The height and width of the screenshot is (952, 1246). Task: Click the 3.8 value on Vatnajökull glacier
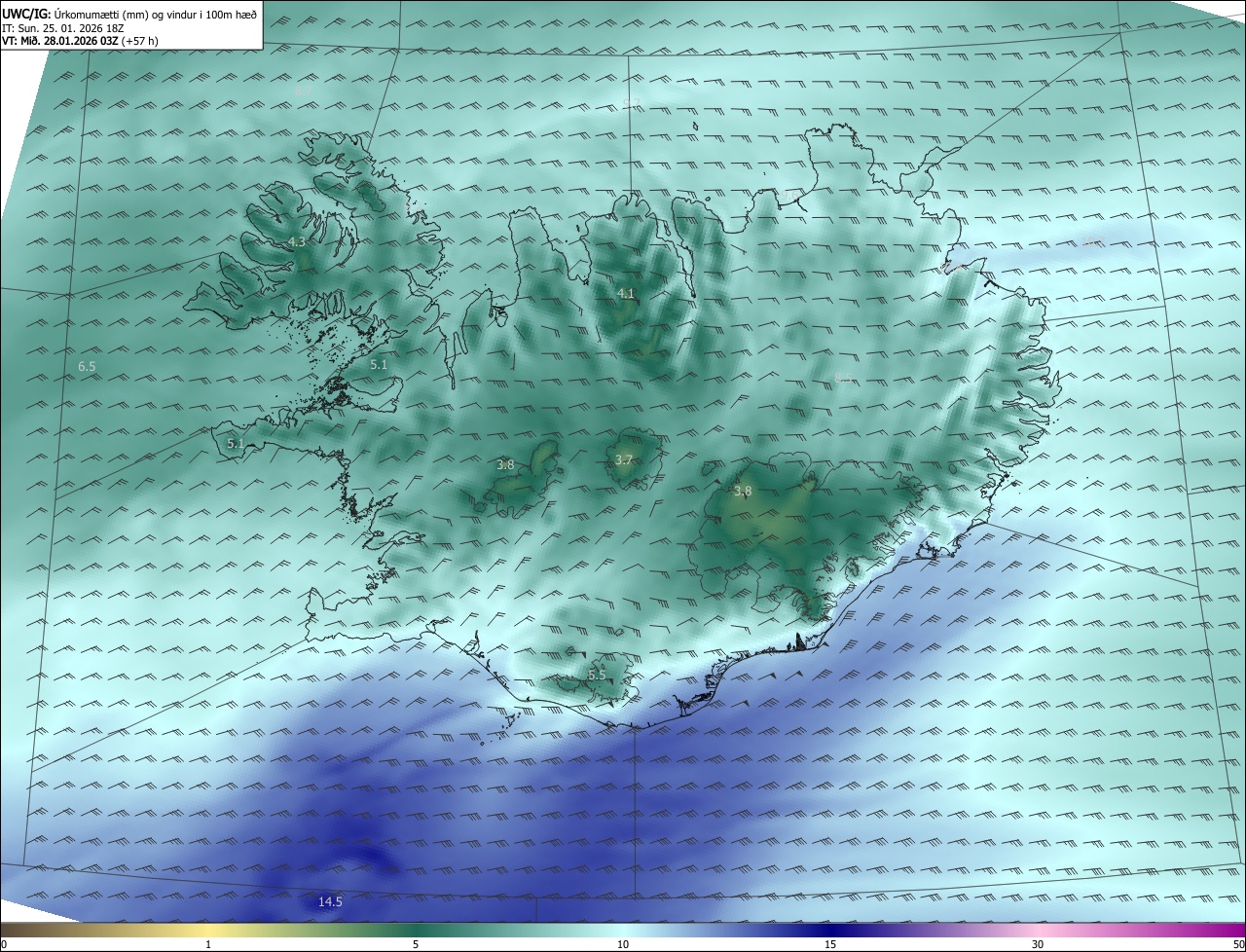click(x=743, y=492)
